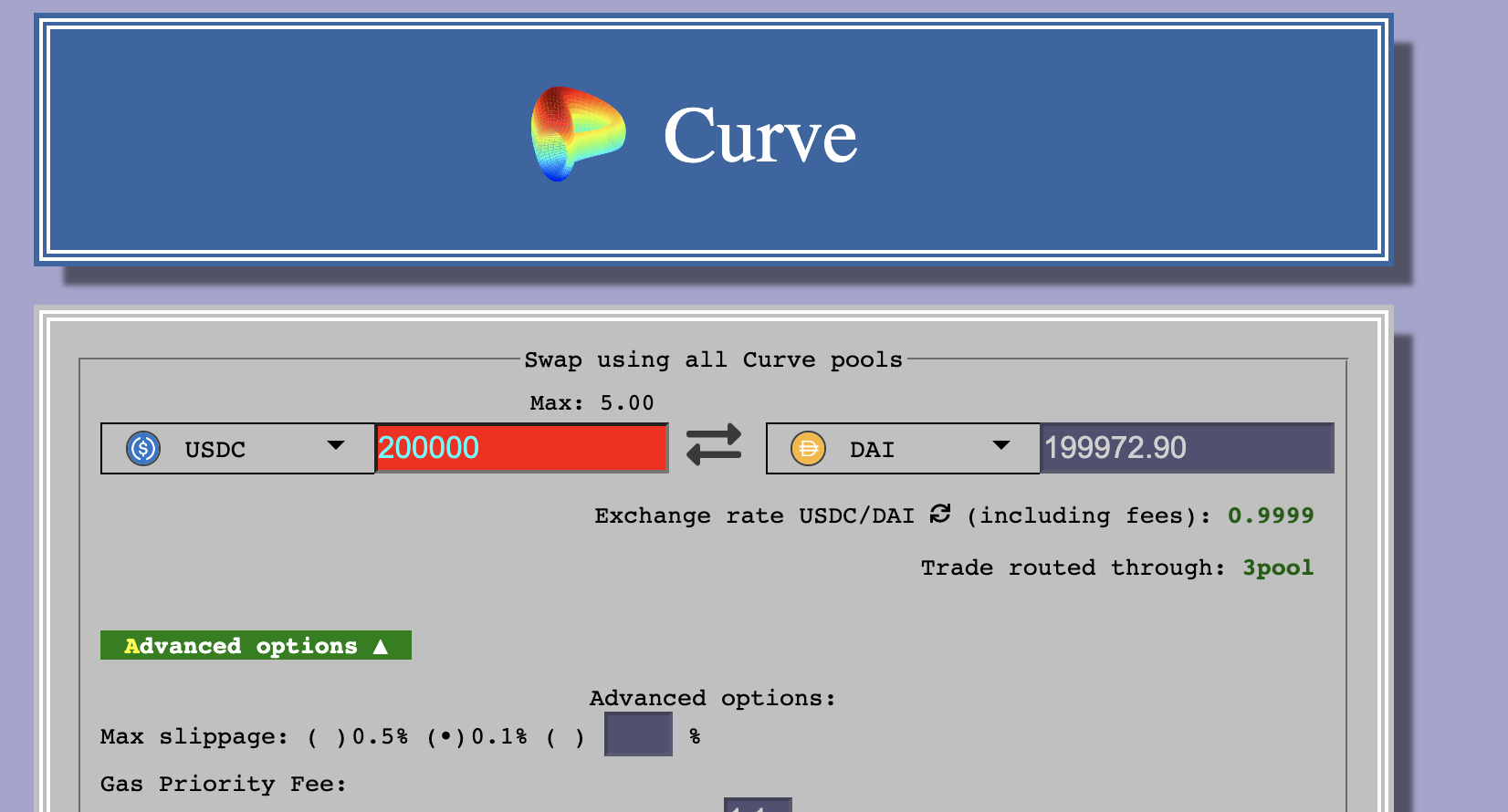Click Max: 5.00 balance text
The width and height of the screenshot is (1508, 812).
[x=592, y=403]
